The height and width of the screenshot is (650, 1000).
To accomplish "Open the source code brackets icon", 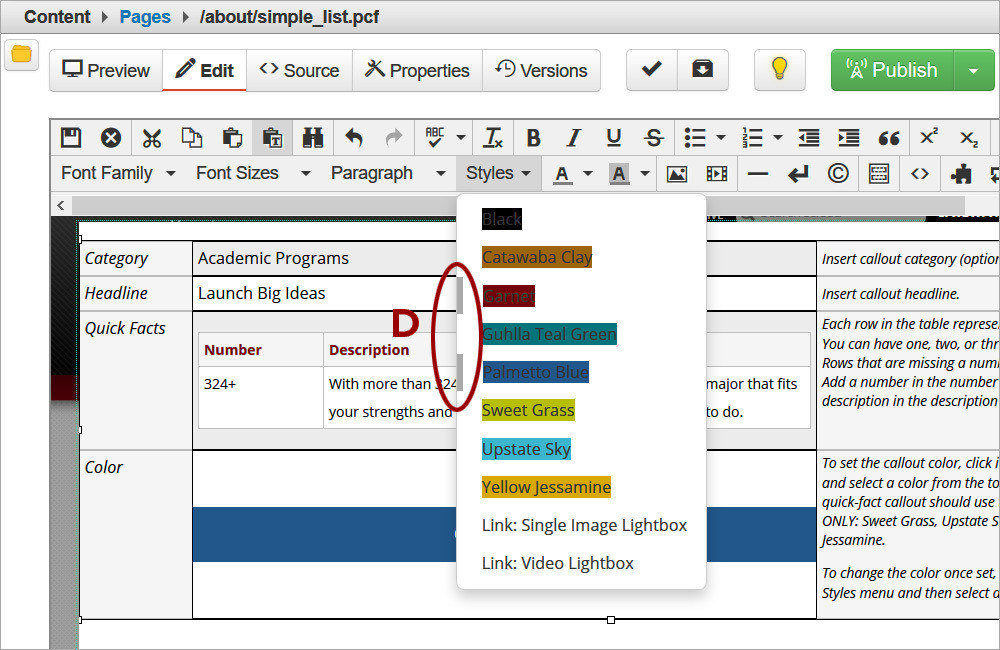I will [920, 174].
